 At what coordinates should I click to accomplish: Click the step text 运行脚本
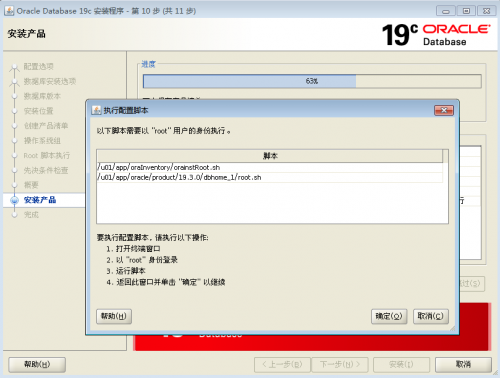coord(131,271)
